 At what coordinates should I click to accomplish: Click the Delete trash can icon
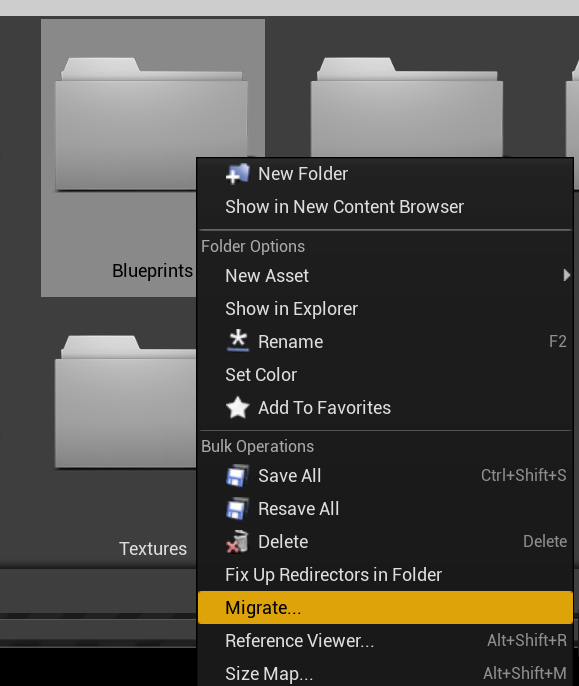click(238, 542)
